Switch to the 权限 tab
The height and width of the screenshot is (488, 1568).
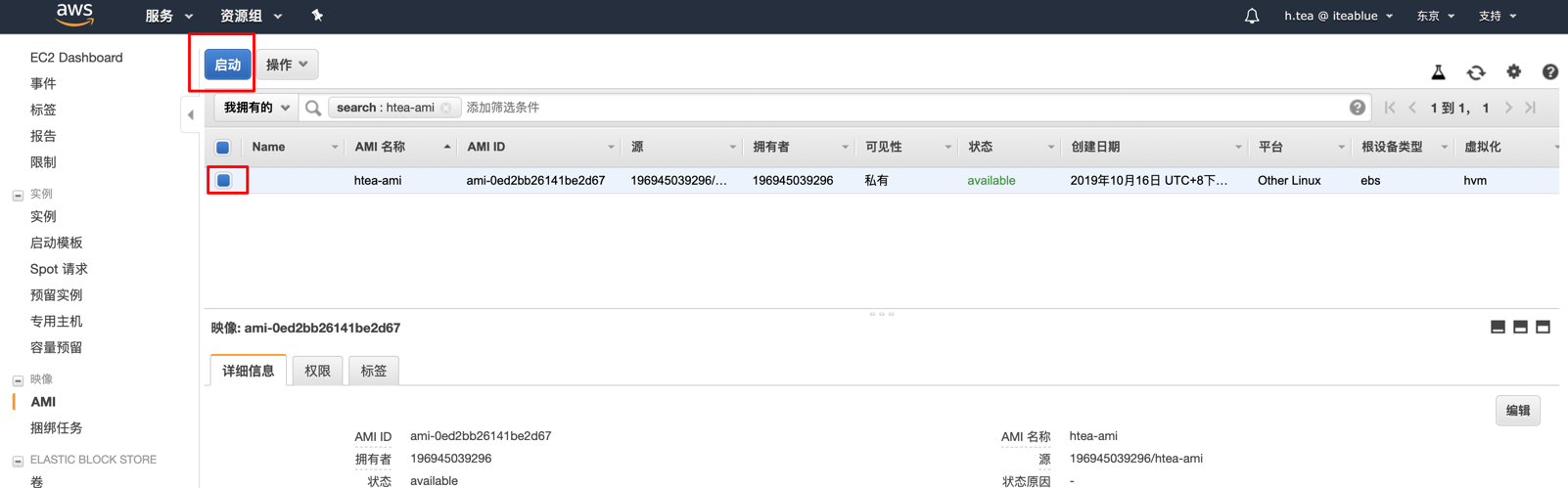[x=317, y=371]
